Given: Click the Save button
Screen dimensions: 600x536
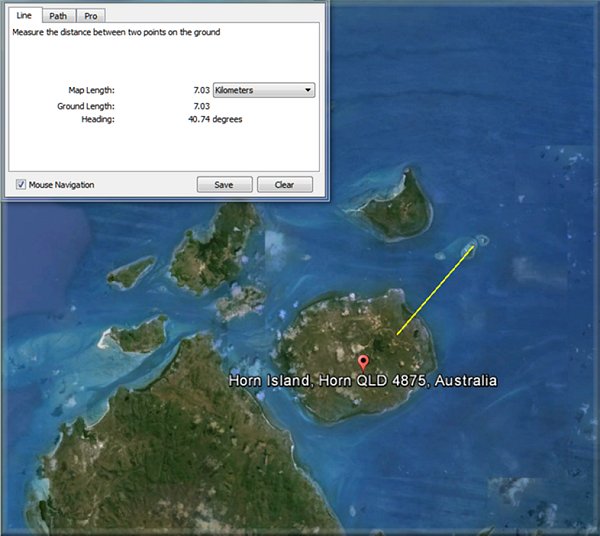Looking at the screenshot, I should tap(224, 185).
